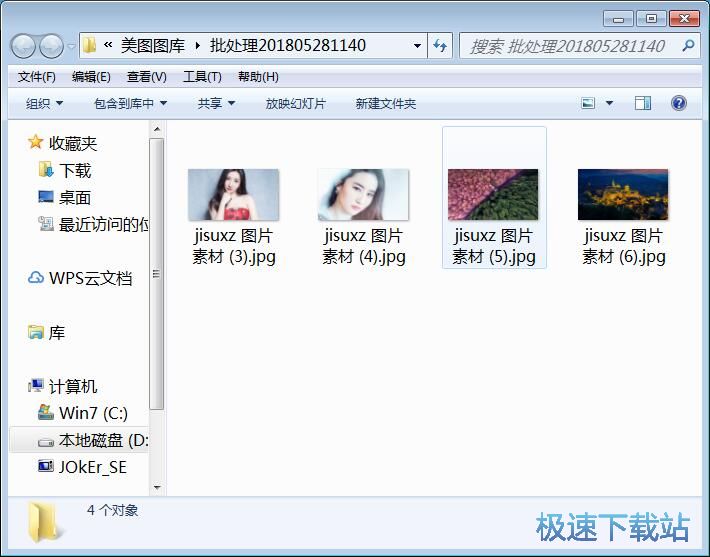Open 下载 in the navigation pane
710x557 pixels.
pos(75,171)
